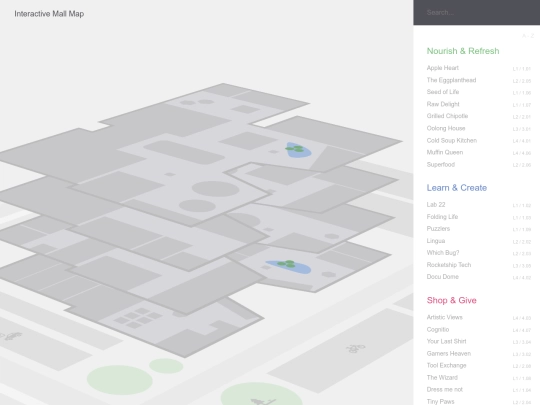Open Tool Exchange listing
Viewport: 540px width, 405px height.
pyautogui.click(x=479, y=365)
